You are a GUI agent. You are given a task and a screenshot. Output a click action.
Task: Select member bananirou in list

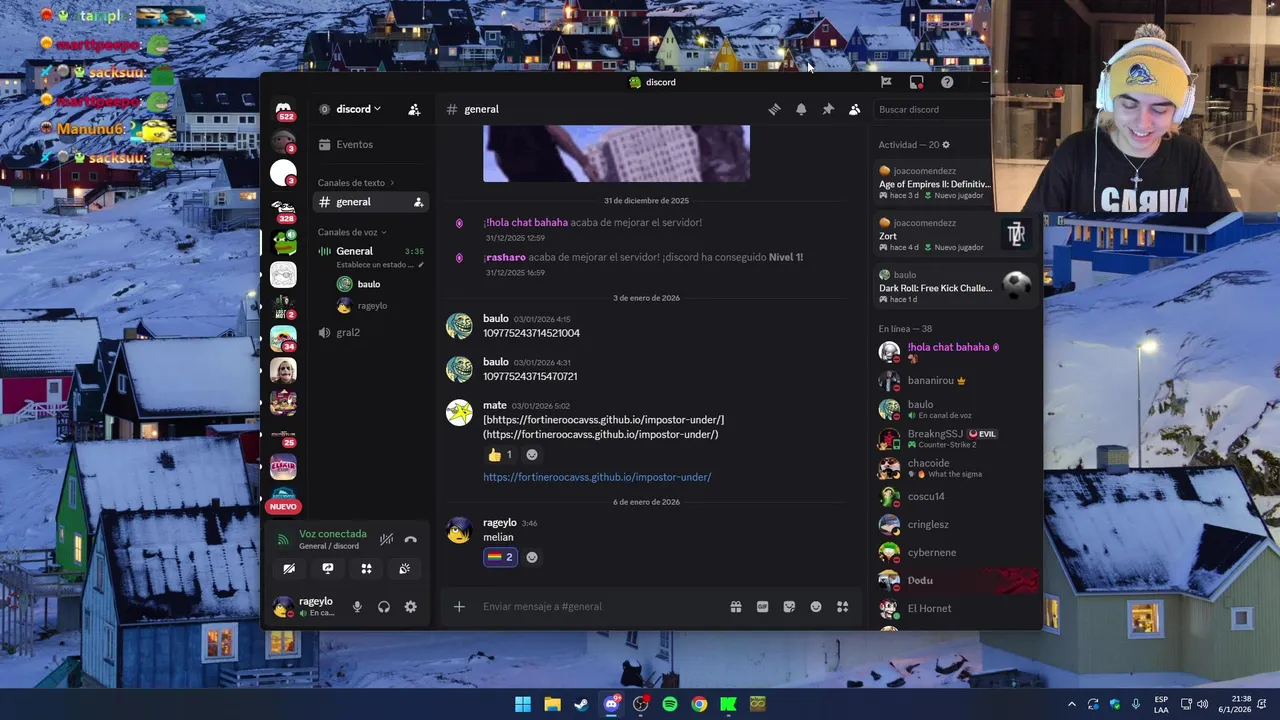tap(954, 380)
